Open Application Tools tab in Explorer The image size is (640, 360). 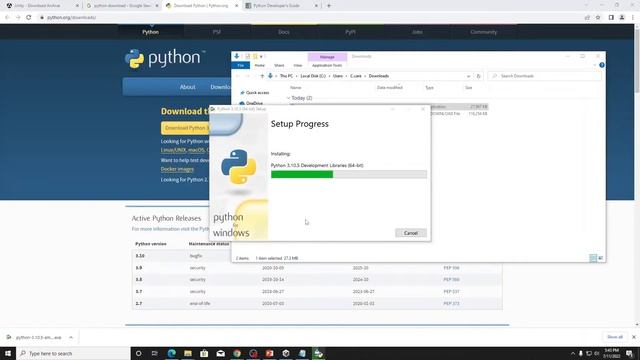[x=327, y=65]
